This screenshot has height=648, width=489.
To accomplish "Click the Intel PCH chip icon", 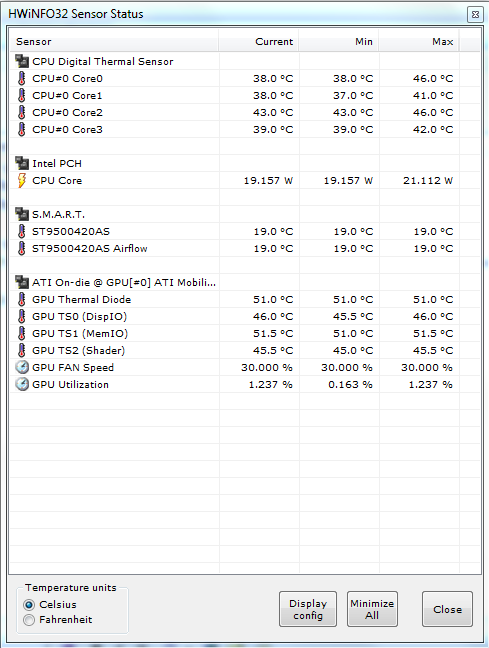I will pyautogui.click(x=22, y=163).
